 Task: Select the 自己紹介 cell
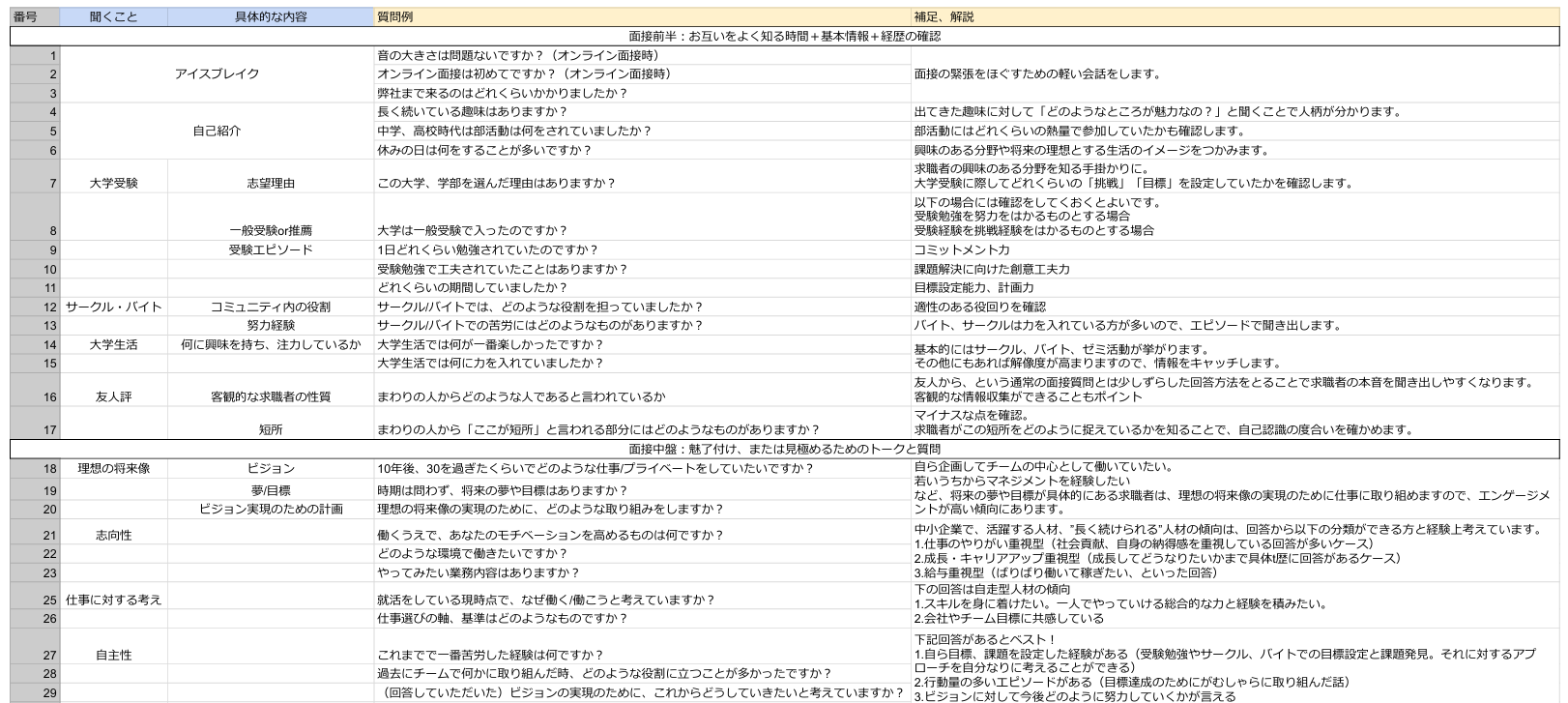(x=217, y=132)
